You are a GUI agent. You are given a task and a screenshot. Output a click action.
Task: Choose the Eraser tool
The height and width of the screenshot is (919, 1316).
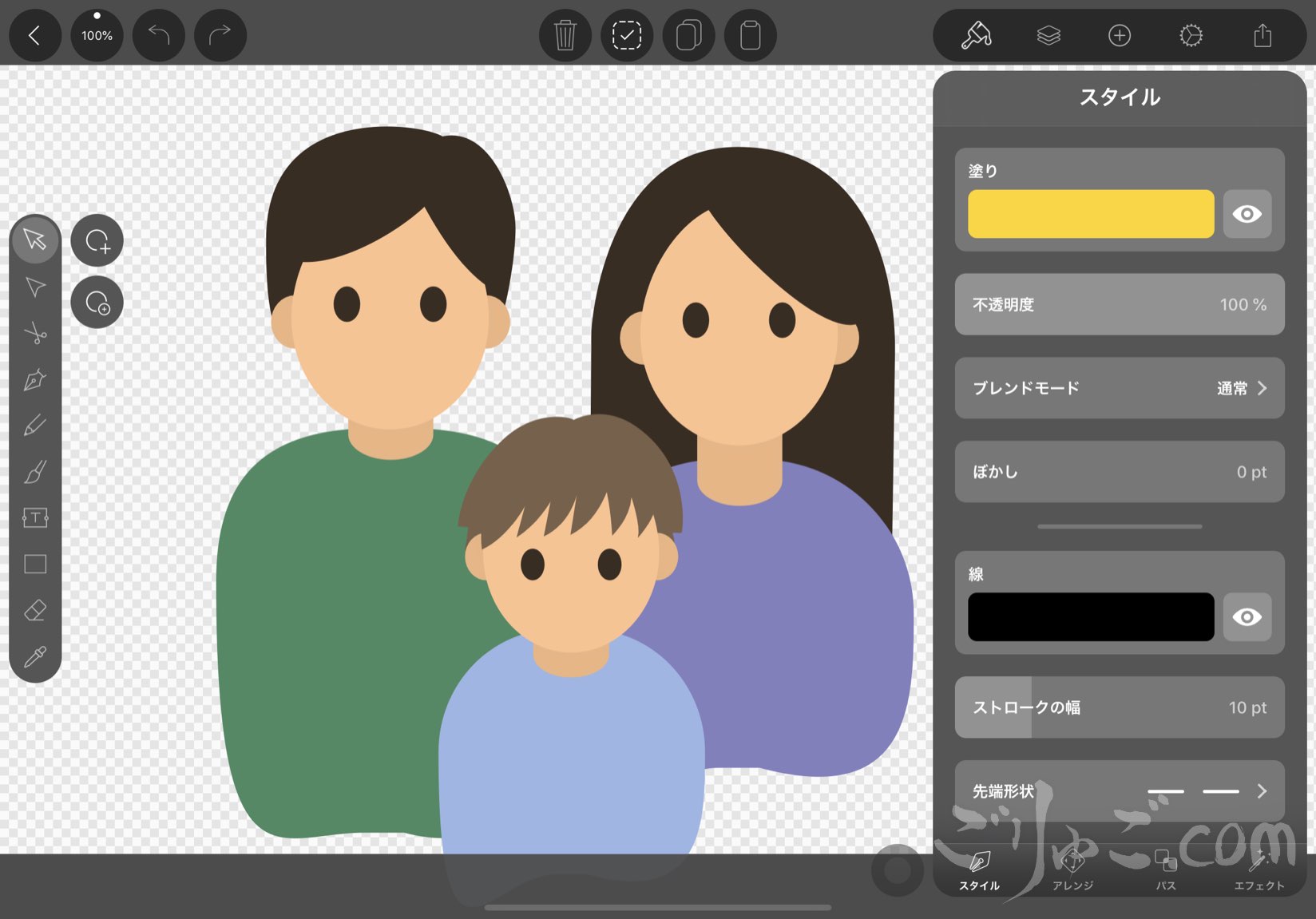(35, 611)
